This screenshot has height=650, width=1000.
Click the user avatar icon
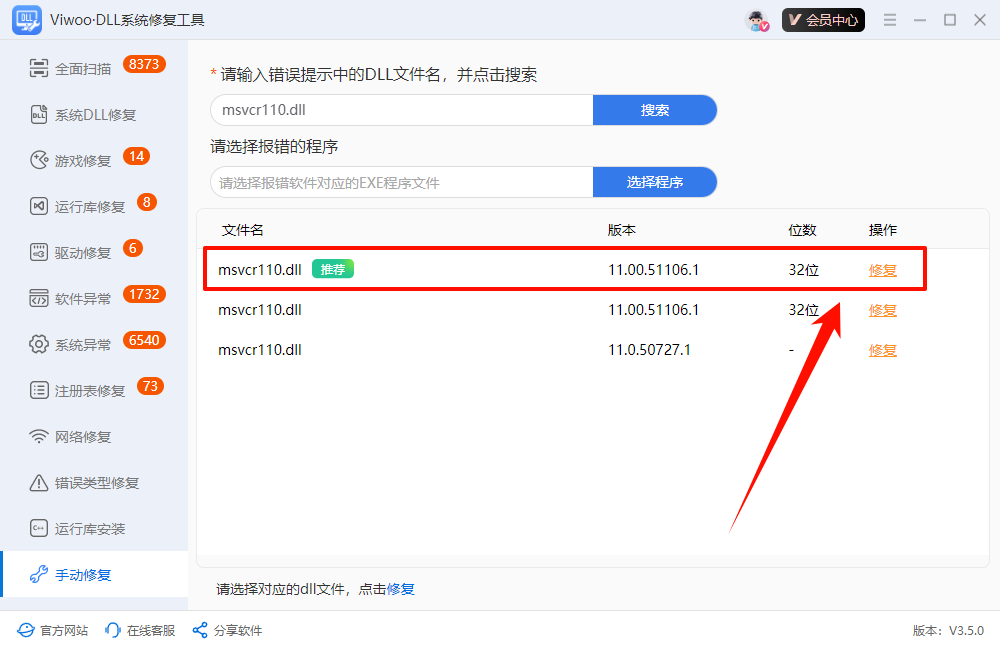(x=757, y=20)
